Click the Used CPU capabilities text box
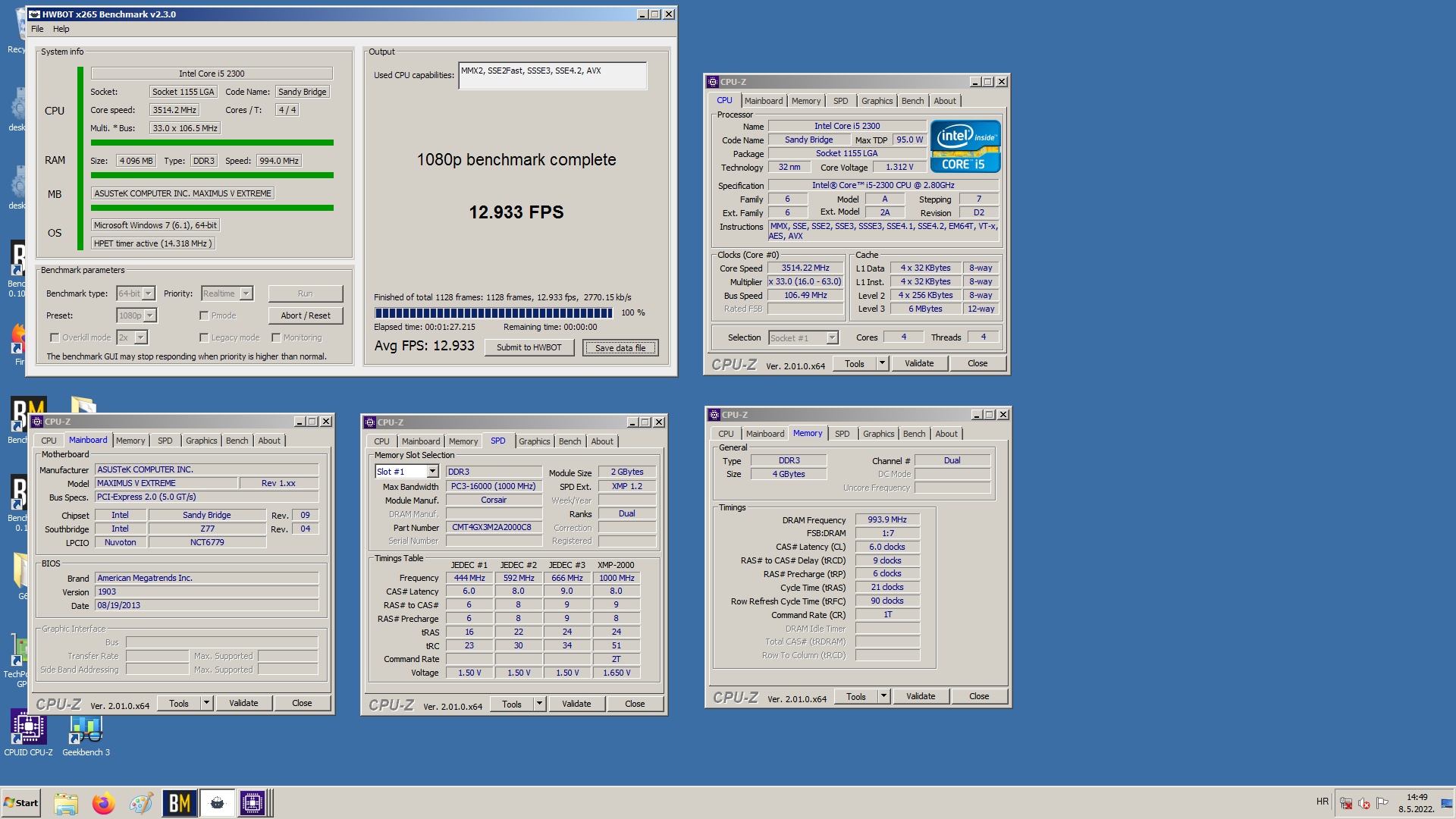The width and height of the screenshot is (1456, 819). 553,76
